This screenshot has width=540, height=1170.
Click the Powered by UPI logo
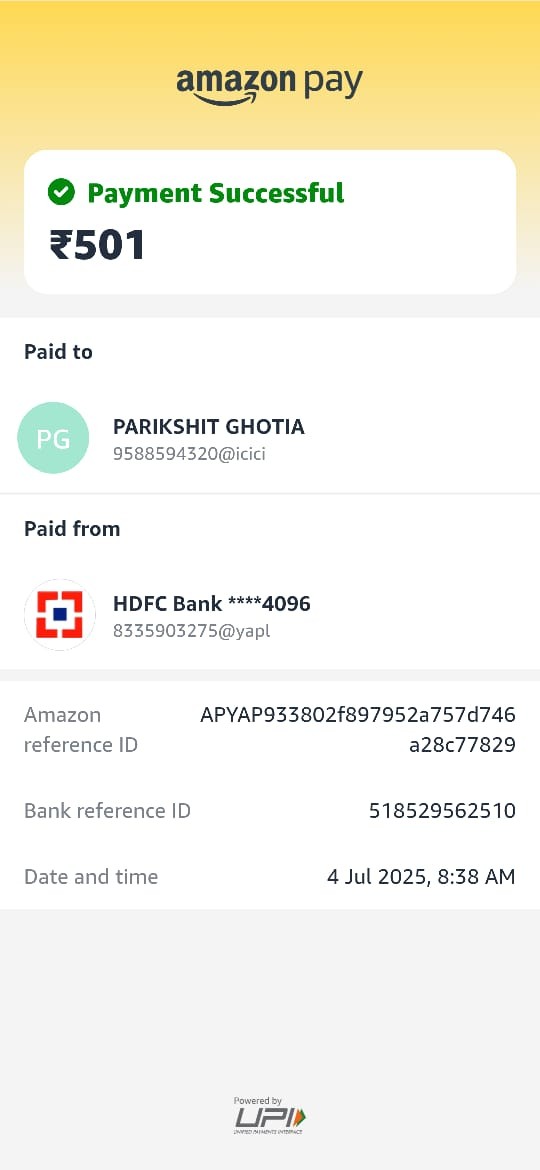(x=269, y=1116)
